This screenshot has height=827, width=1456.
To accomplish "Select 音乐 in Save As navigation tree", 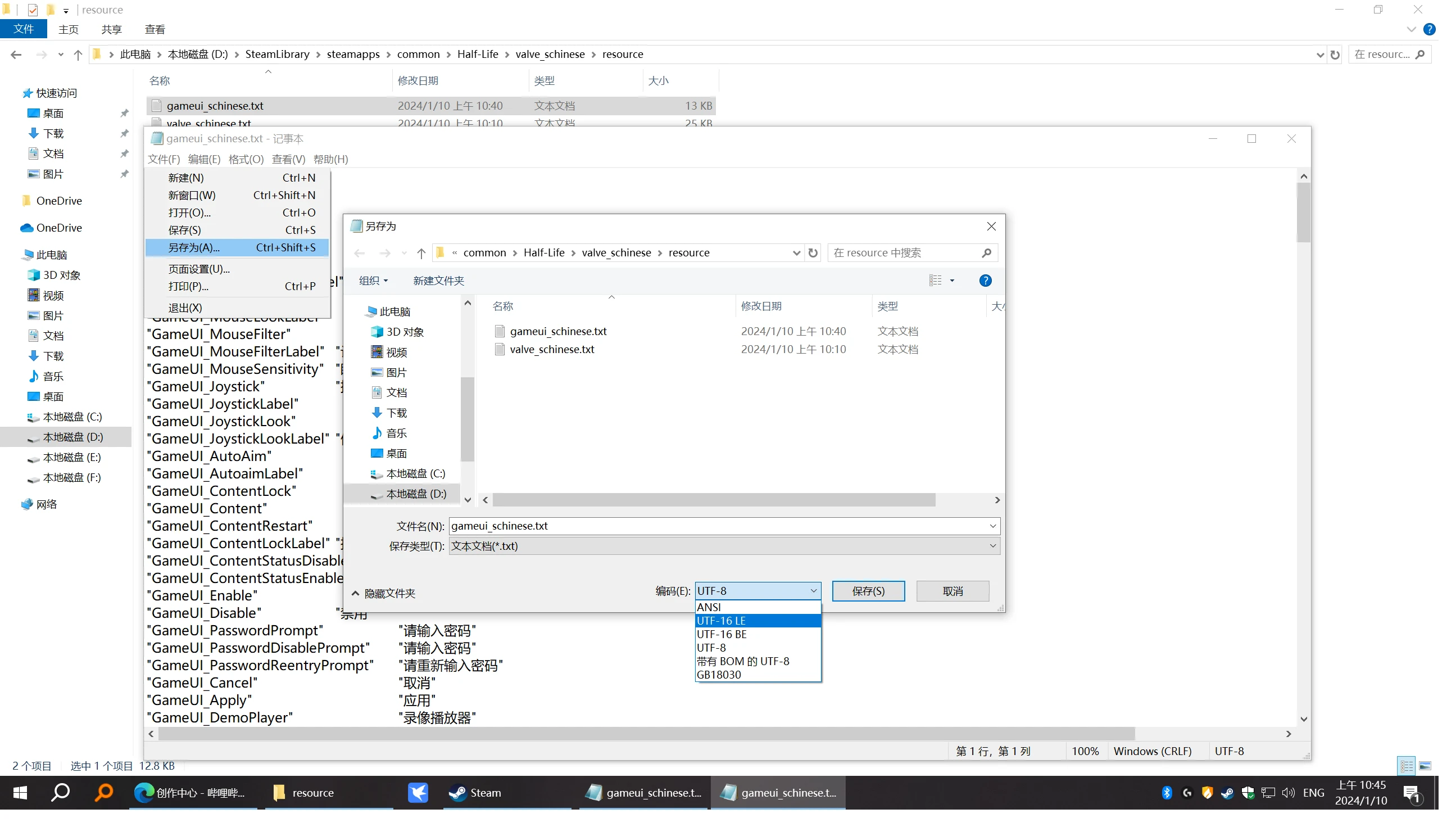I will [x=396, y=433].
